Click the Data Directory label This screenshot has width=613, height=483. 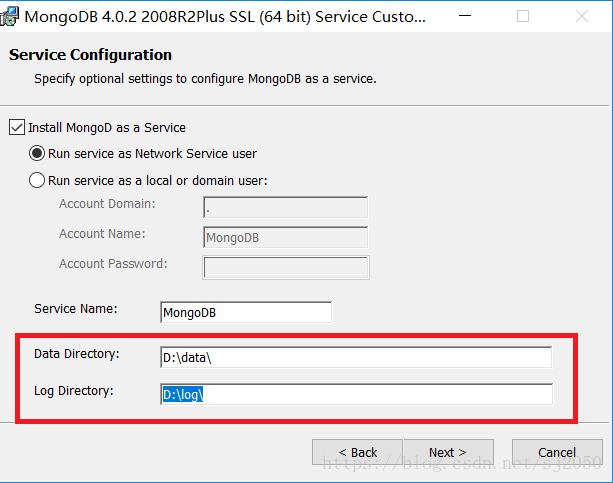point(77,354)
